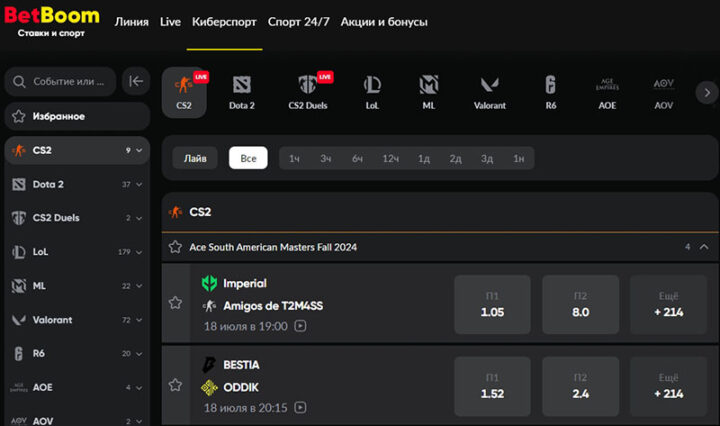Click the event search input field
Screen dimensions: 720x426
click(x=66, y=82)
